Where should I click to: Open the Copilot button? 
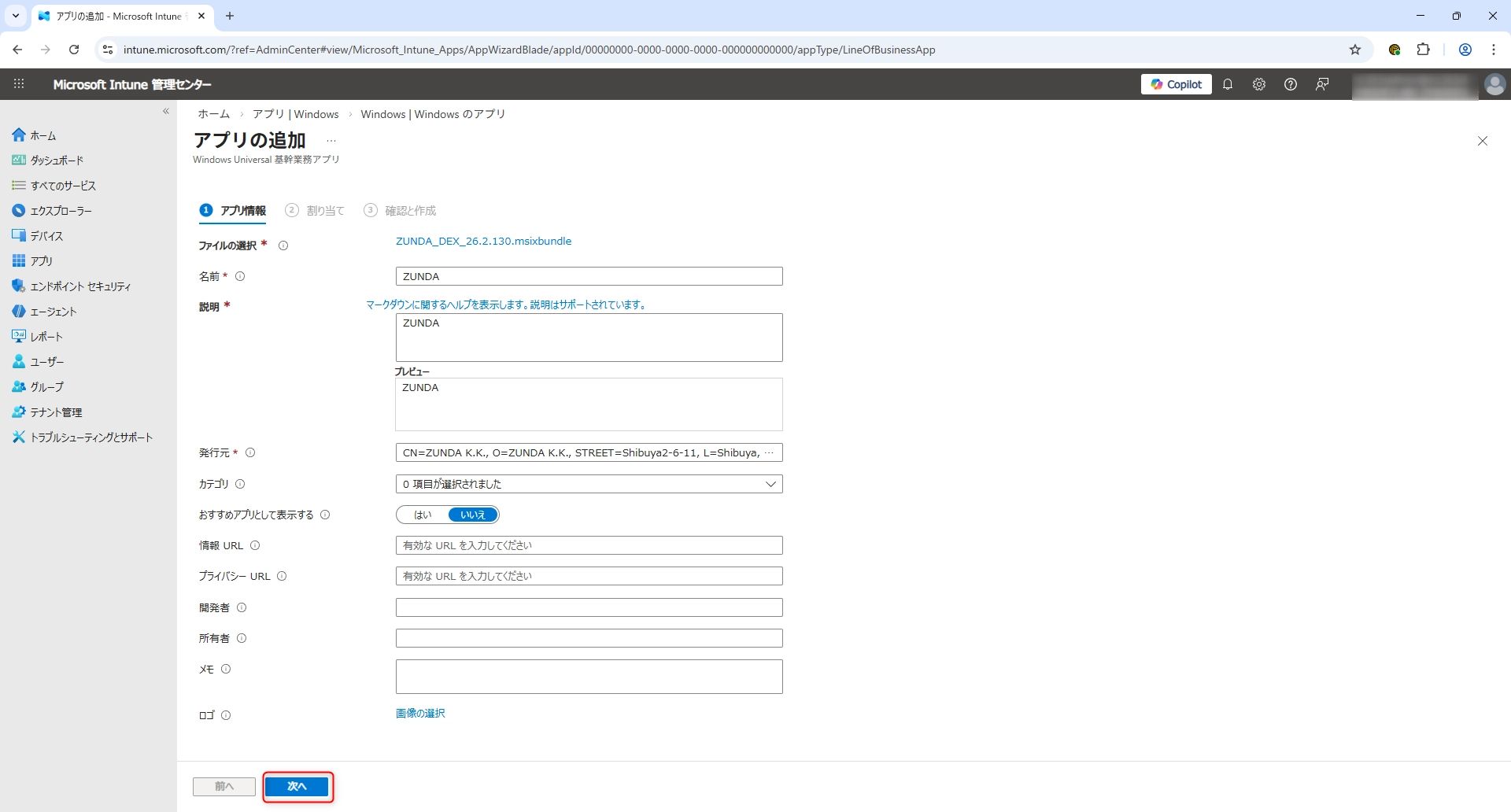click(x=1176, y=84)
